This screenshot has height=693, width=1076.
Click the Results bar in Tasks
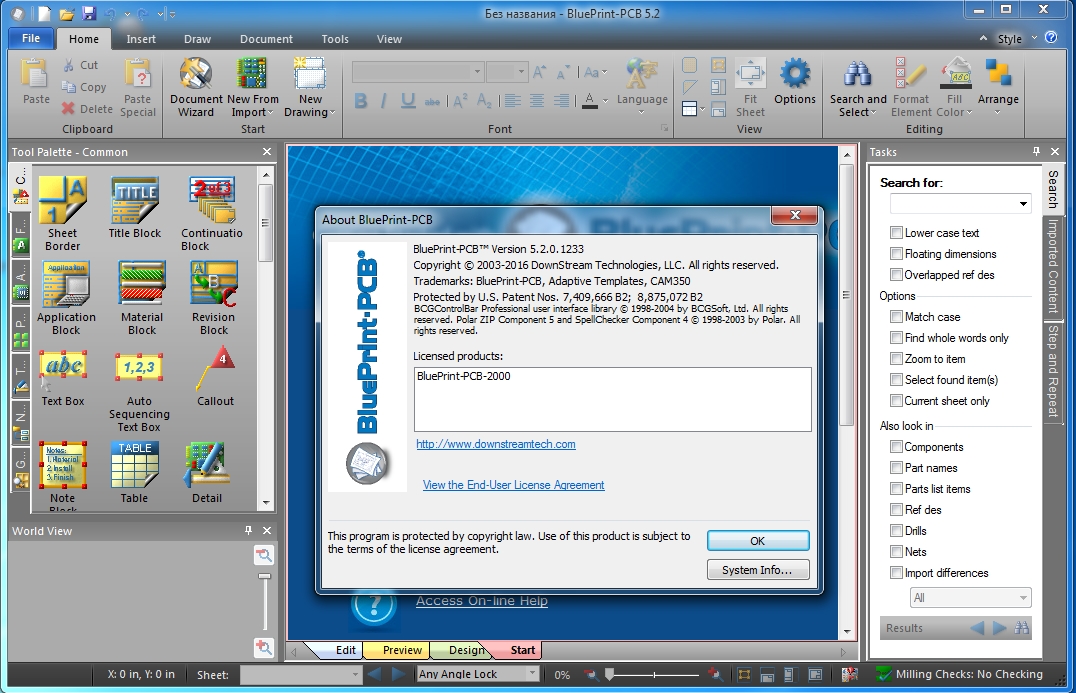point(955,628)
